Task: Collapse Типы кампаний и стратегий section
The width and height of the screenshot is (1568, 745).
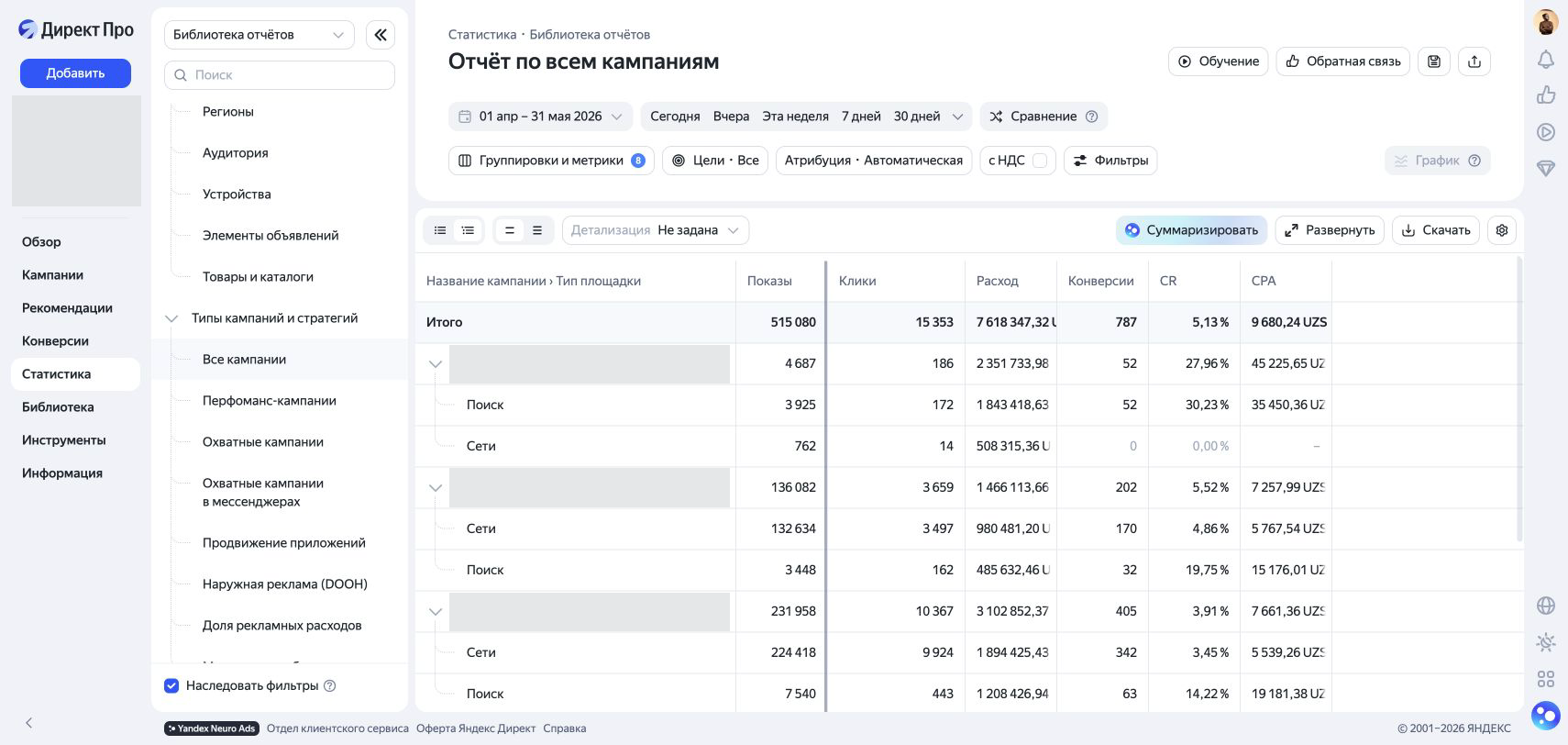Action: pos(171,318)
